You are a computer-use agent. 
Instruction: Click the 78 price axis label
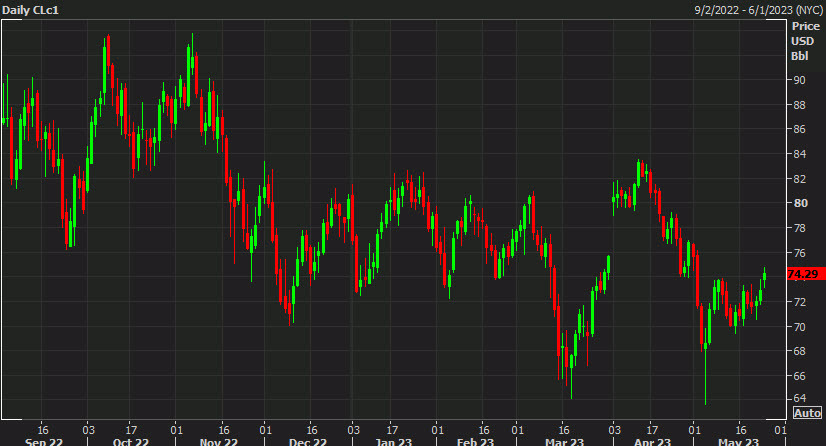pos(799,228)
